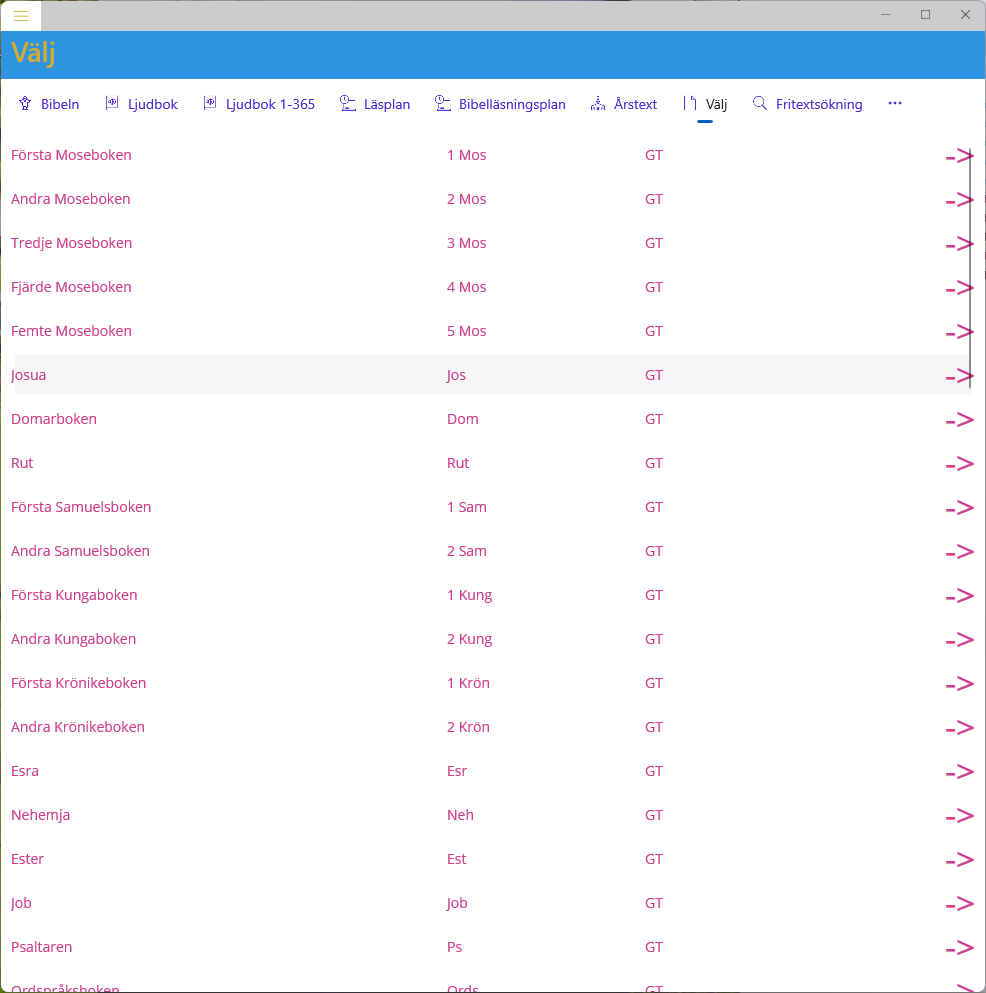Select Första Moseboken book name
The width and height of the screenshot is (986, 993).
click(x=71, y=155)
